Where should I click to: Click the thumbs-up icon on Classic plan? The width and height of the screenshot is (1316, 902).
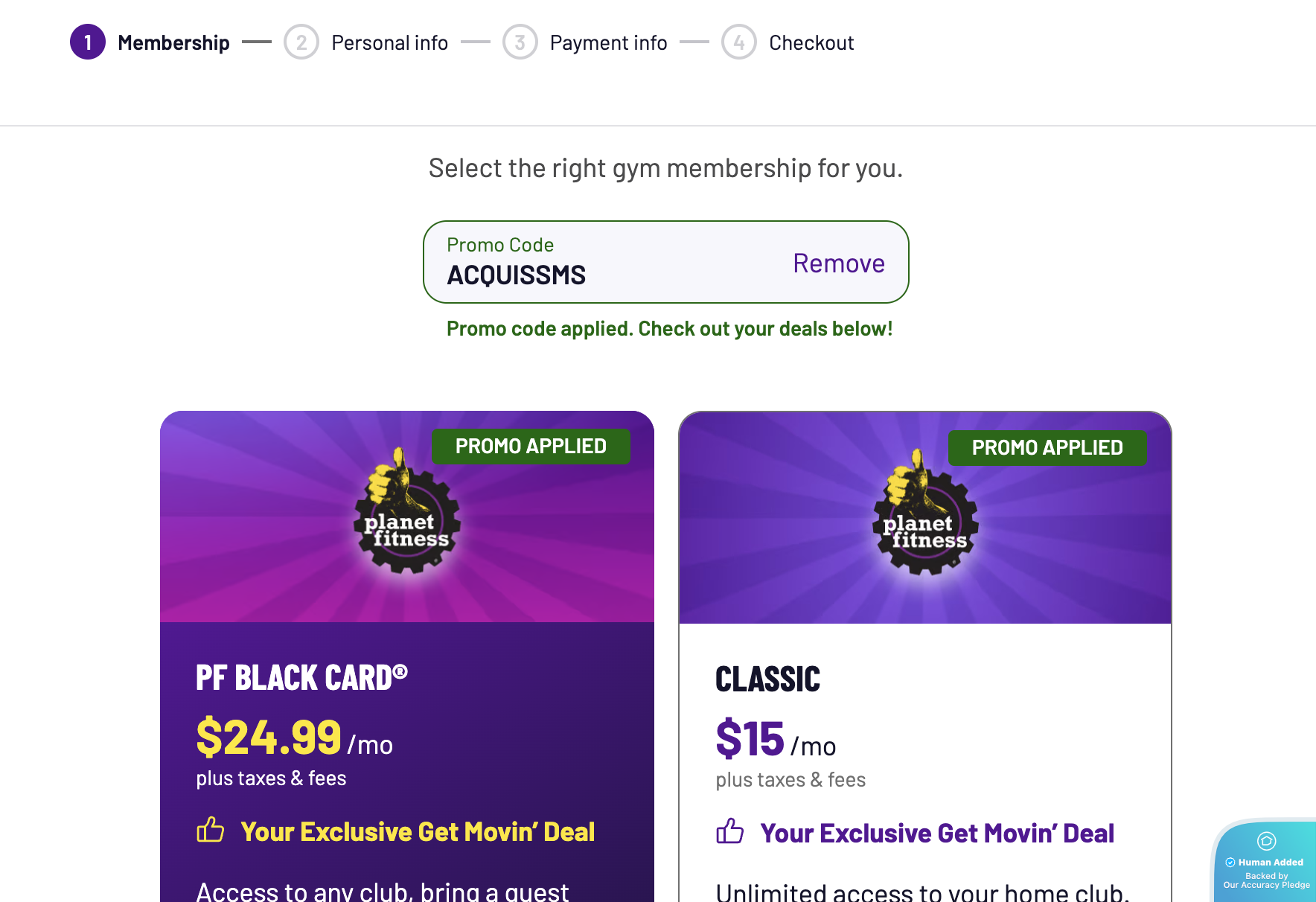coord(730,831)
